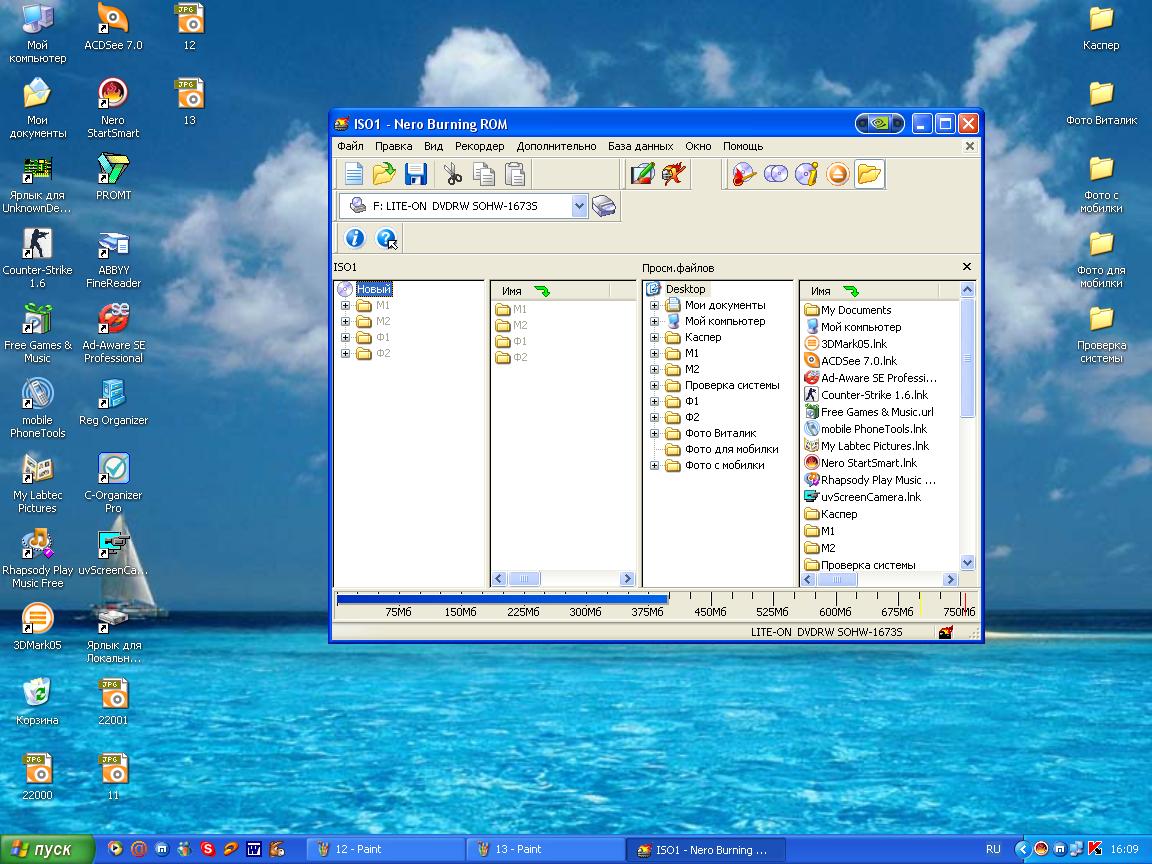1152x864 pixels.
Task: Click right arrow of ISO1 list horizontal scrollbar
Action: pos(627,579)
